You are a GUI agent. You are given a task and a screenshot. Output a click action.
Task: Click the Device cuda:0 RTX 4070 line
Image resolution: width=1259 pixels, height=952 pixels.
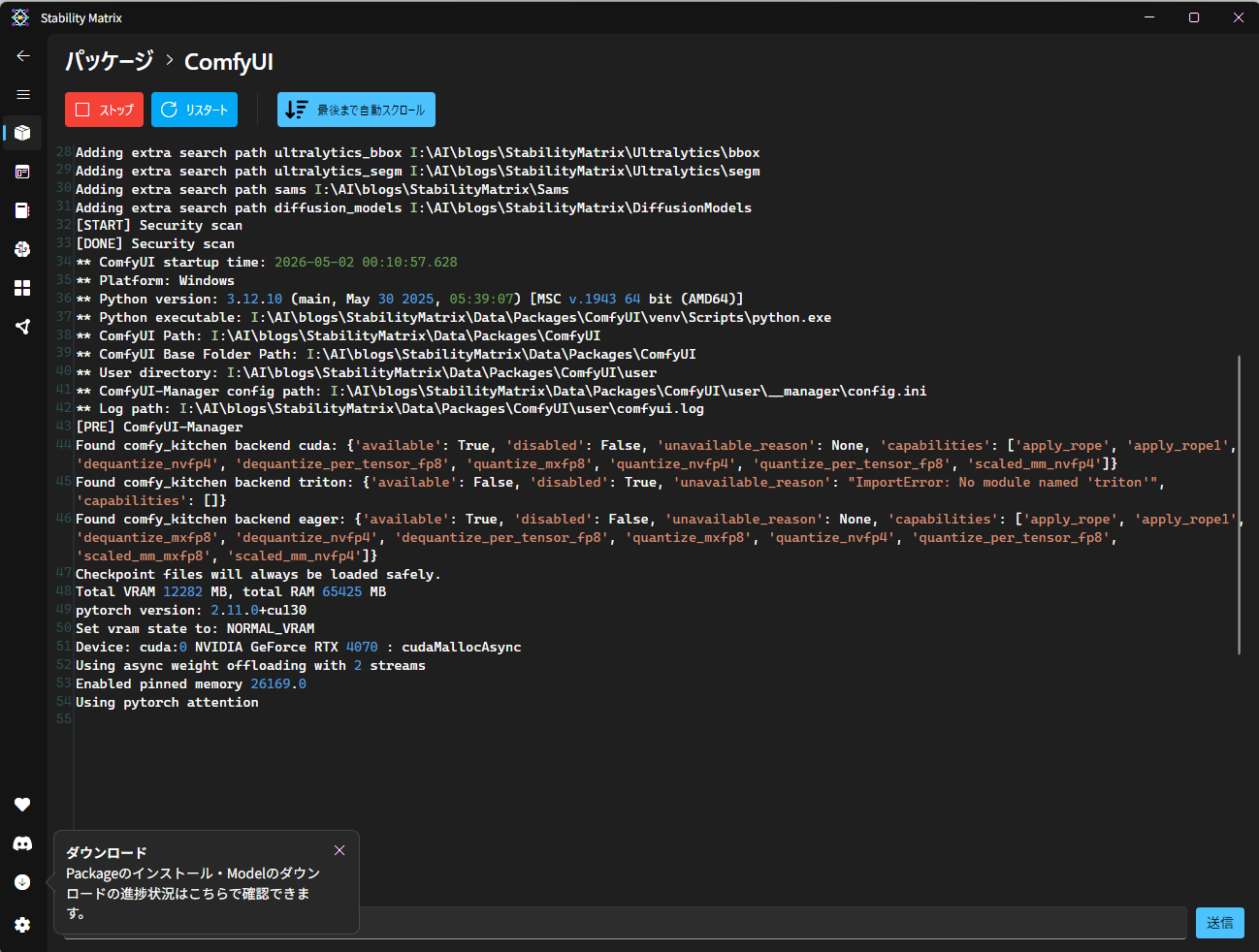299,647
